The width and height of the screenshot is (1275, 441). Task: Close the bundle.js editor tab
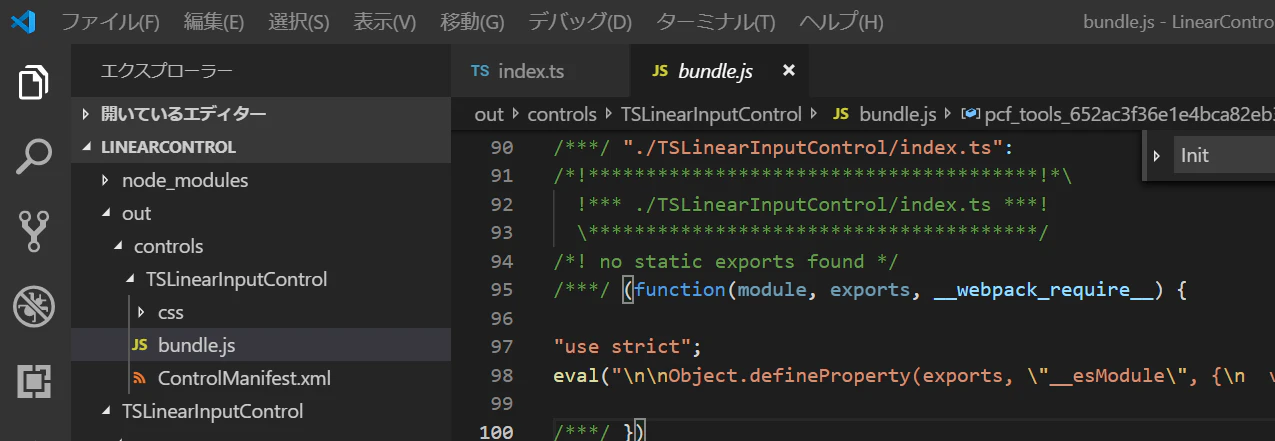[788, 70]
